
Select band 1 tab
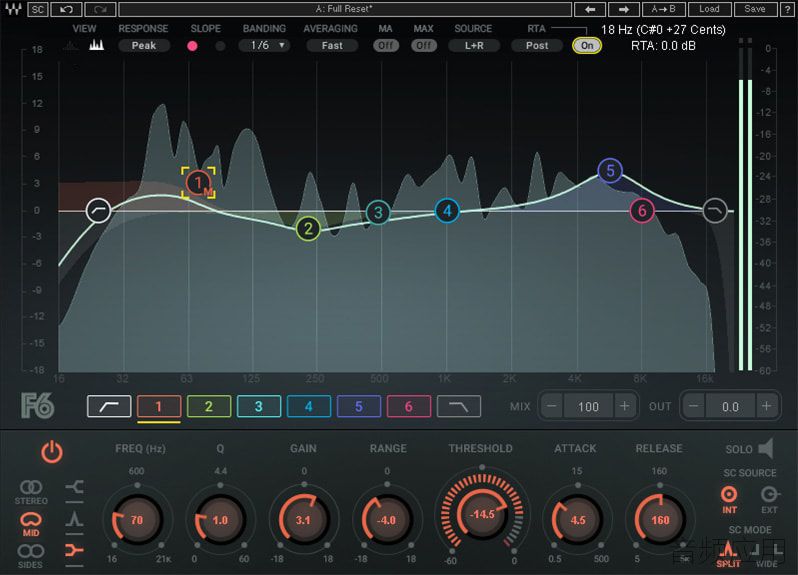(x=159, y=407)
